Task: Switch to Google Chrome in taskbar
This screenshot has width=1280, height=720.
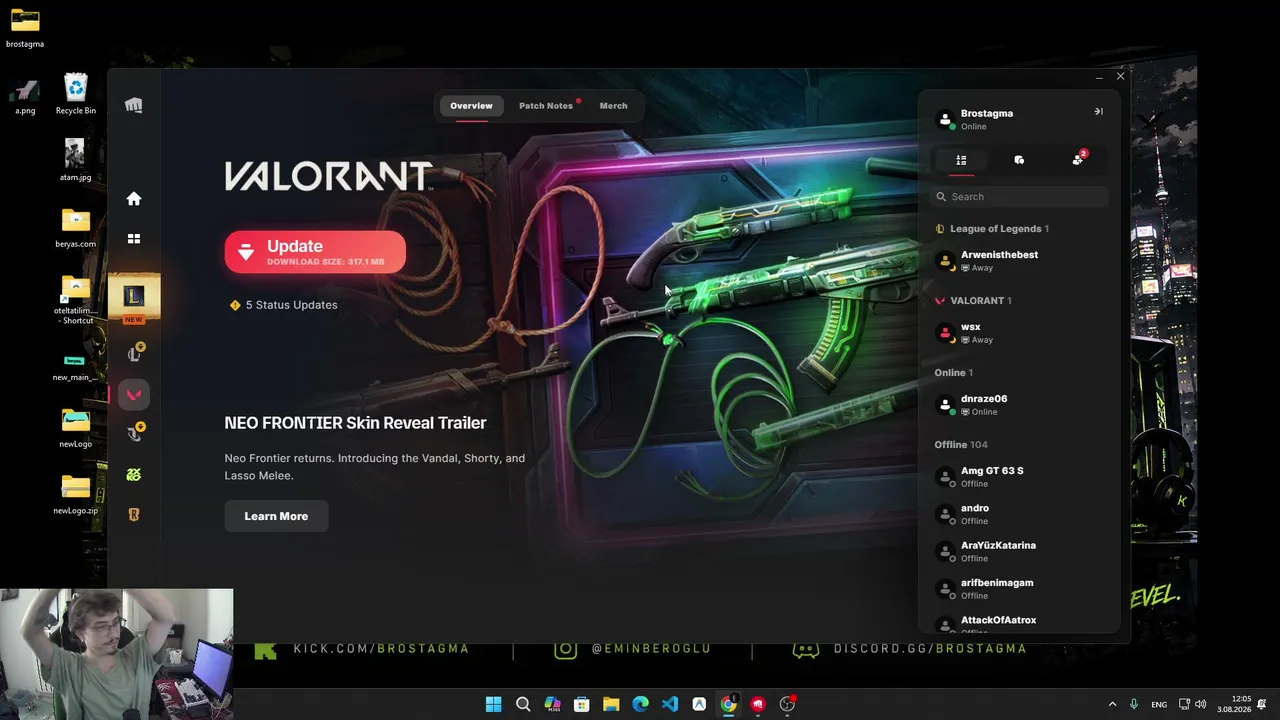Action: 728,704
